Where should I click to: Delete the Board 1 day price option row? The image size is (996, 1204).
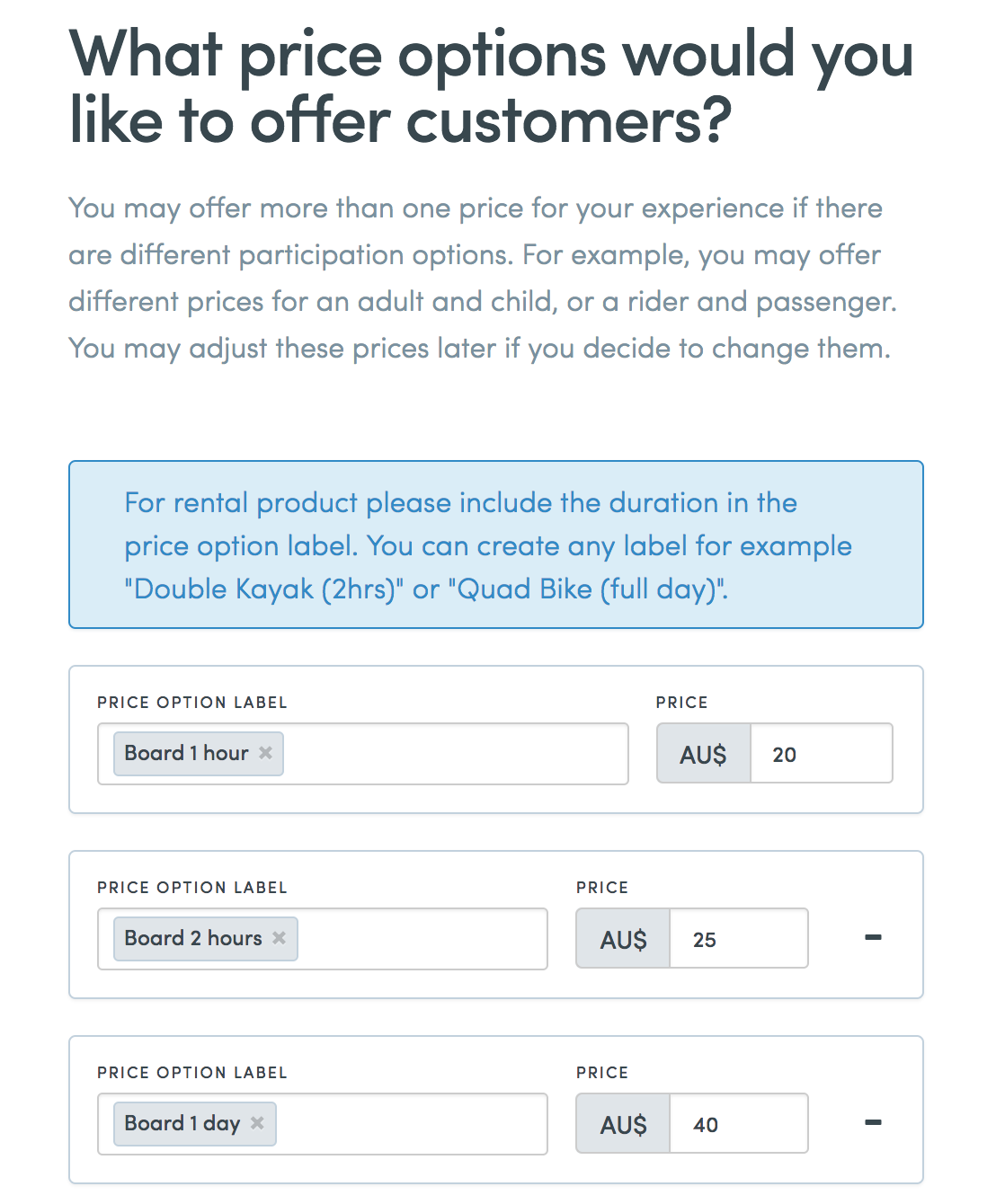point(873,1123)
